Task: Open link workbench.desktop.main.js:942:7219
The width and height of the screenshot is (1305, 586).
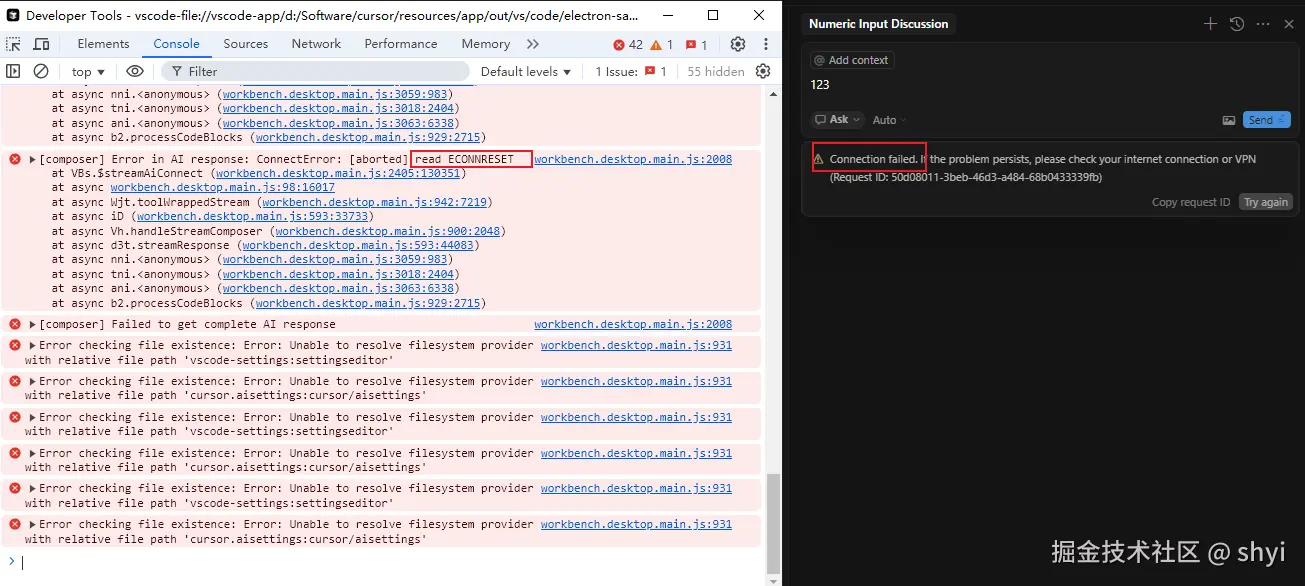Action: [374, 202]
